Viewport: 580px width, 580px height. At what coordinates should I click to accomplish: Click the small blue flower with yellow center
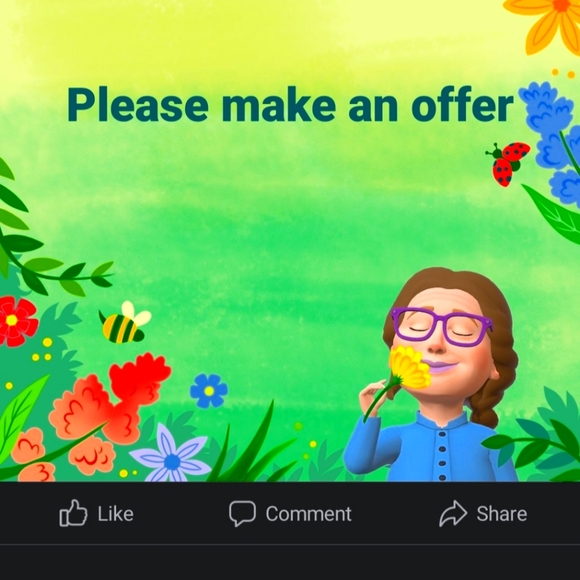coord(209,391)
